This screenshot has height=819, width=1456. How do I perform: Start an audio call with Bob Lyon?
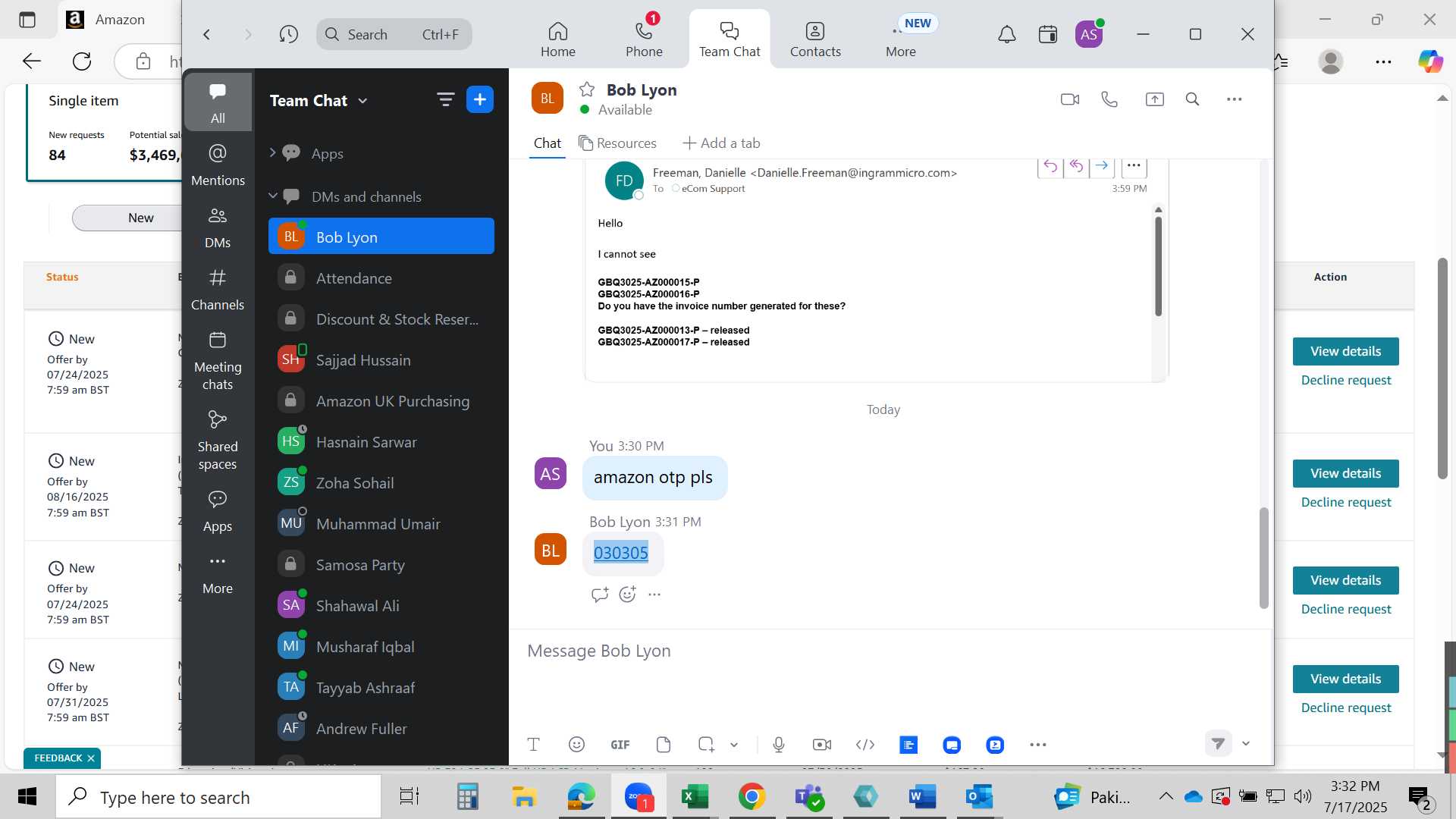point(1109,99)
